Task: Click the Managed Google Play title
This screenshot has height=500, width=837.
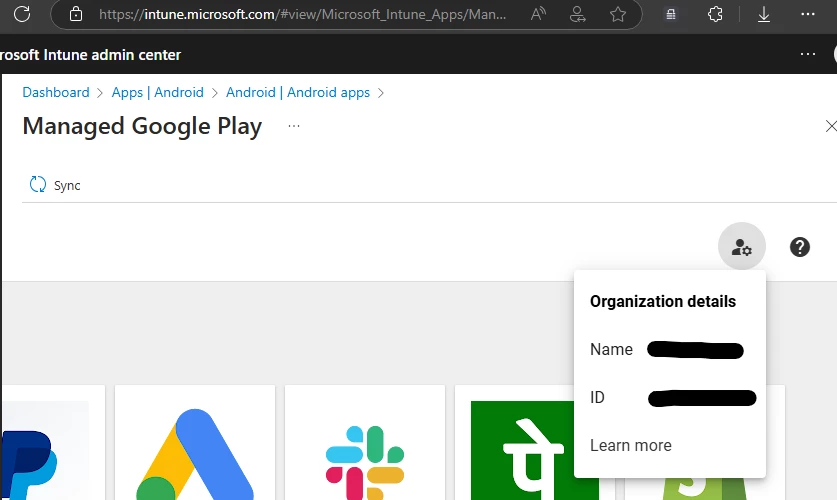Action: [x=142, y=126]
